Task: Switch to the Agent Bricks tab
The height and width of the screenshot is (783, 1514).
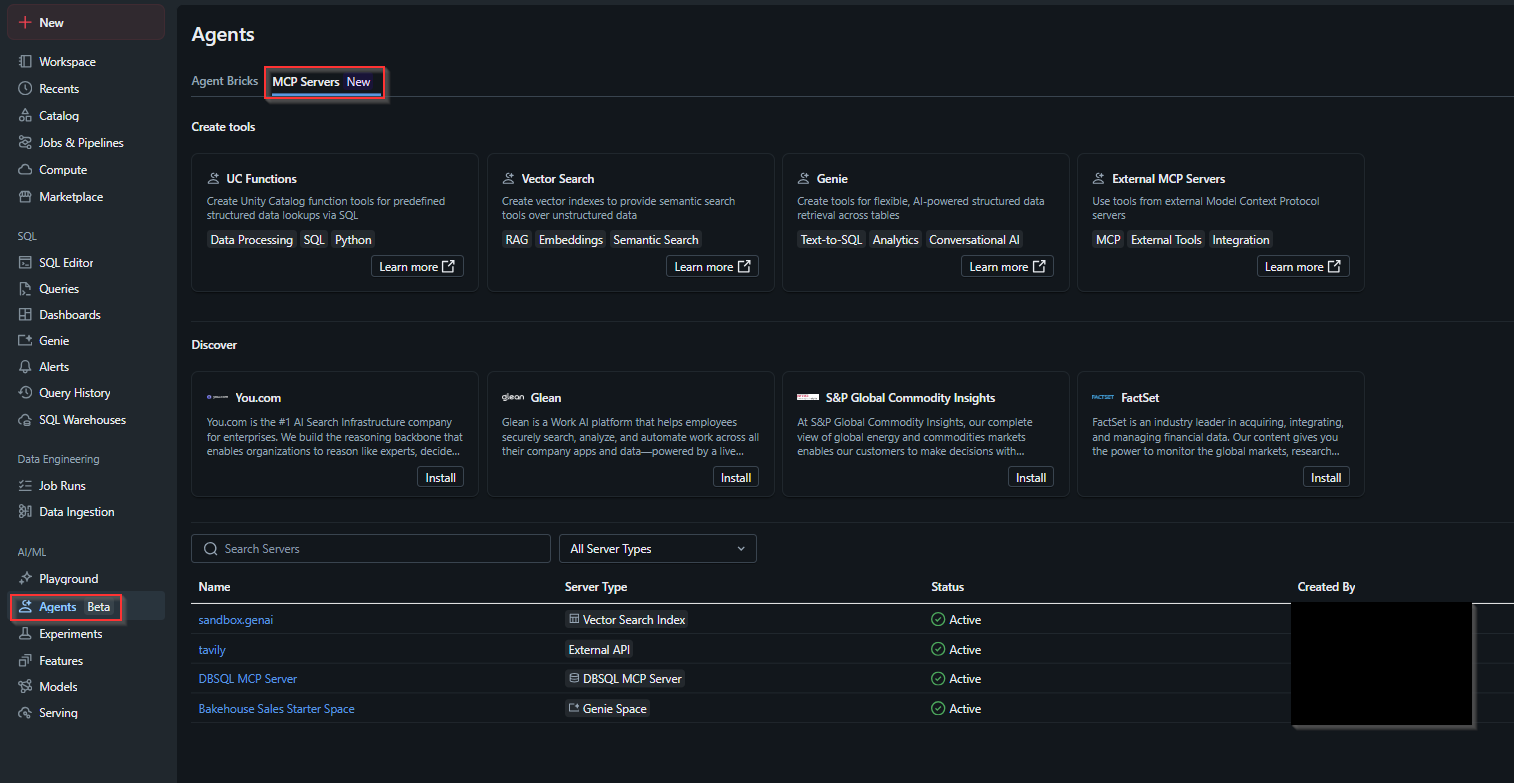Action: [224, 80]
